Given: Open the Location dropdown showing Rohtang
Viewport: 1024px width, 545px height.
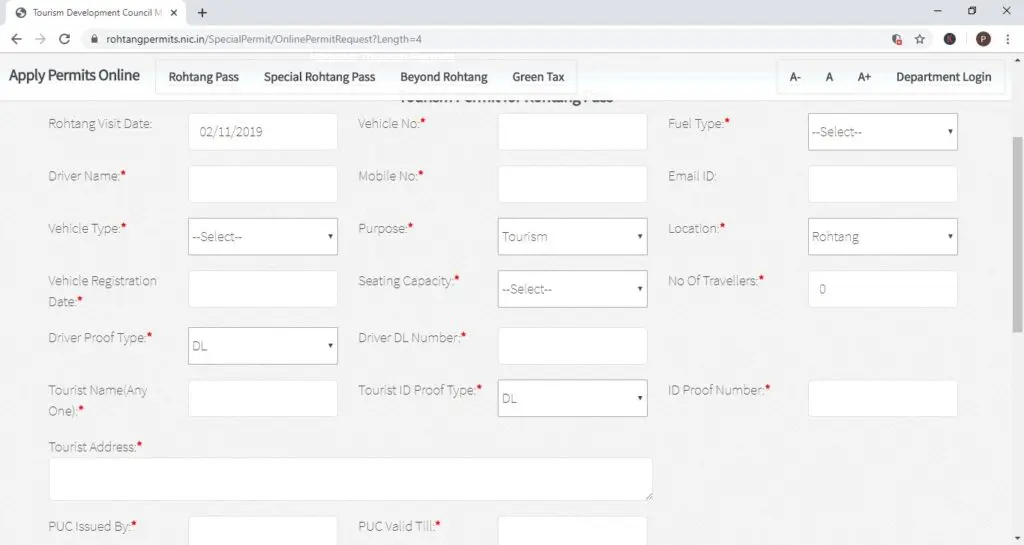Looking at the screenshot, I should point(882,236).
